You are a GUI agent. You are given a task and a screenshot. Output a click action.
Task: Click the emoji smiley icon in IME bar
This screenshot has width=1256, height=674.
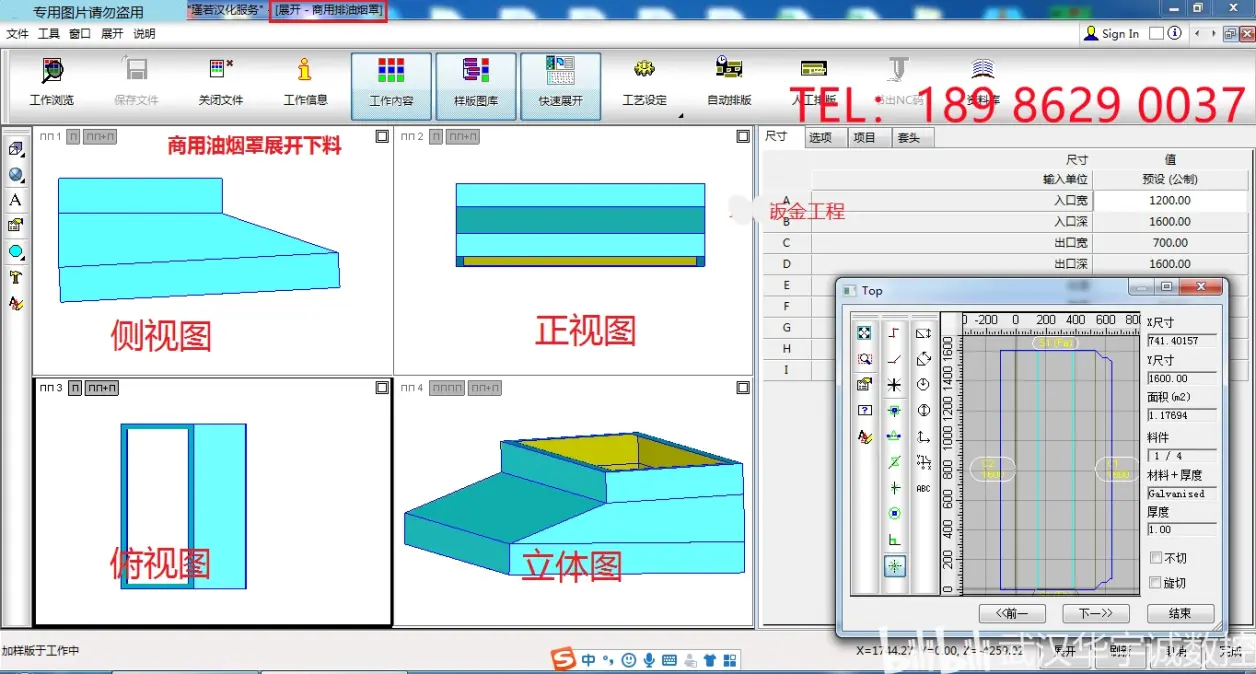pos(628,660)
